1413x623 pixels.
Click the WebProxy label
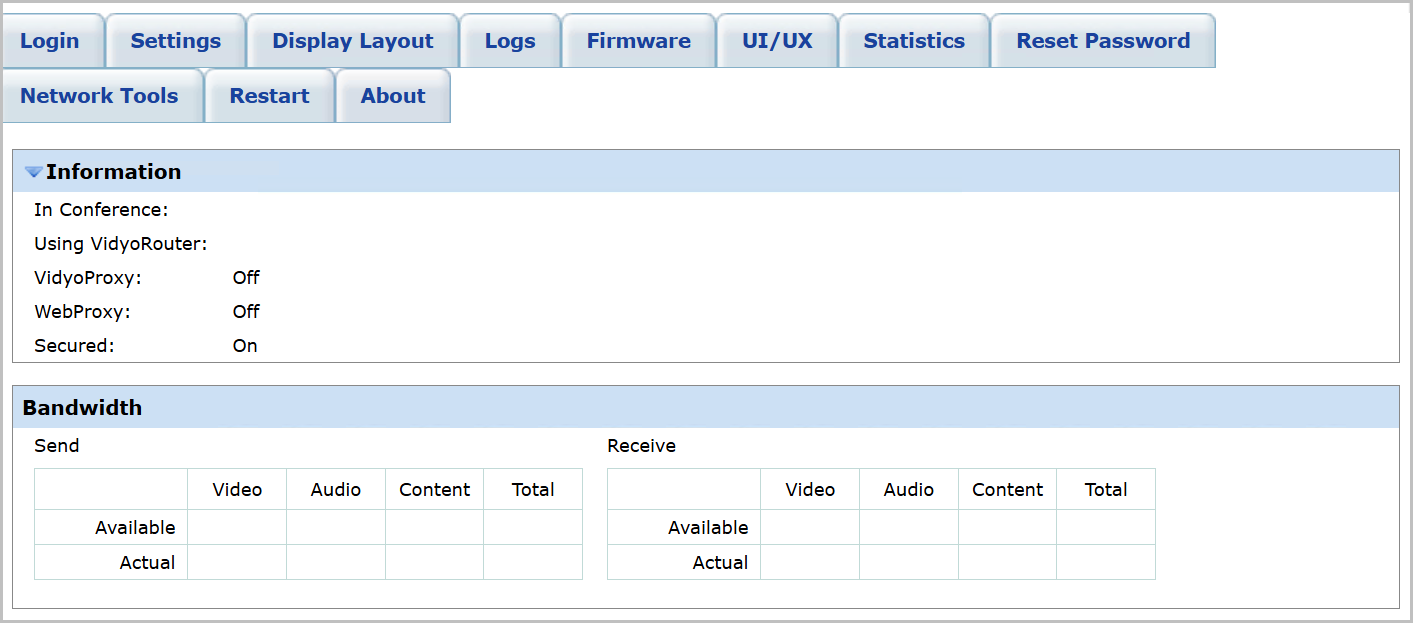pos(82,312)
